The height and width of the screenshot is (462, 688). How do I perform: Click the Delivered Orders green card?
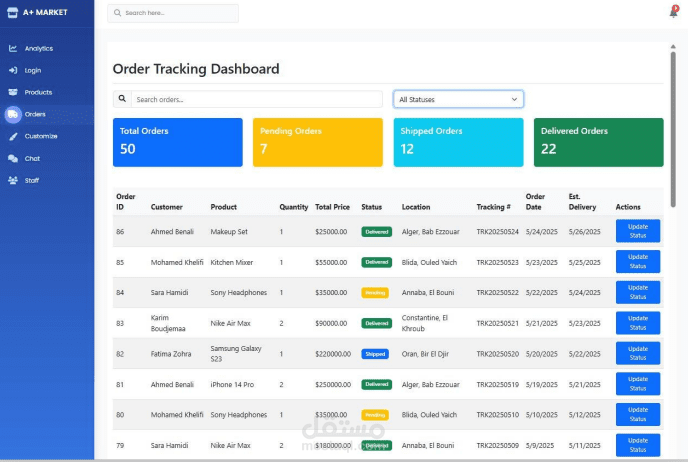pos(598,142)
